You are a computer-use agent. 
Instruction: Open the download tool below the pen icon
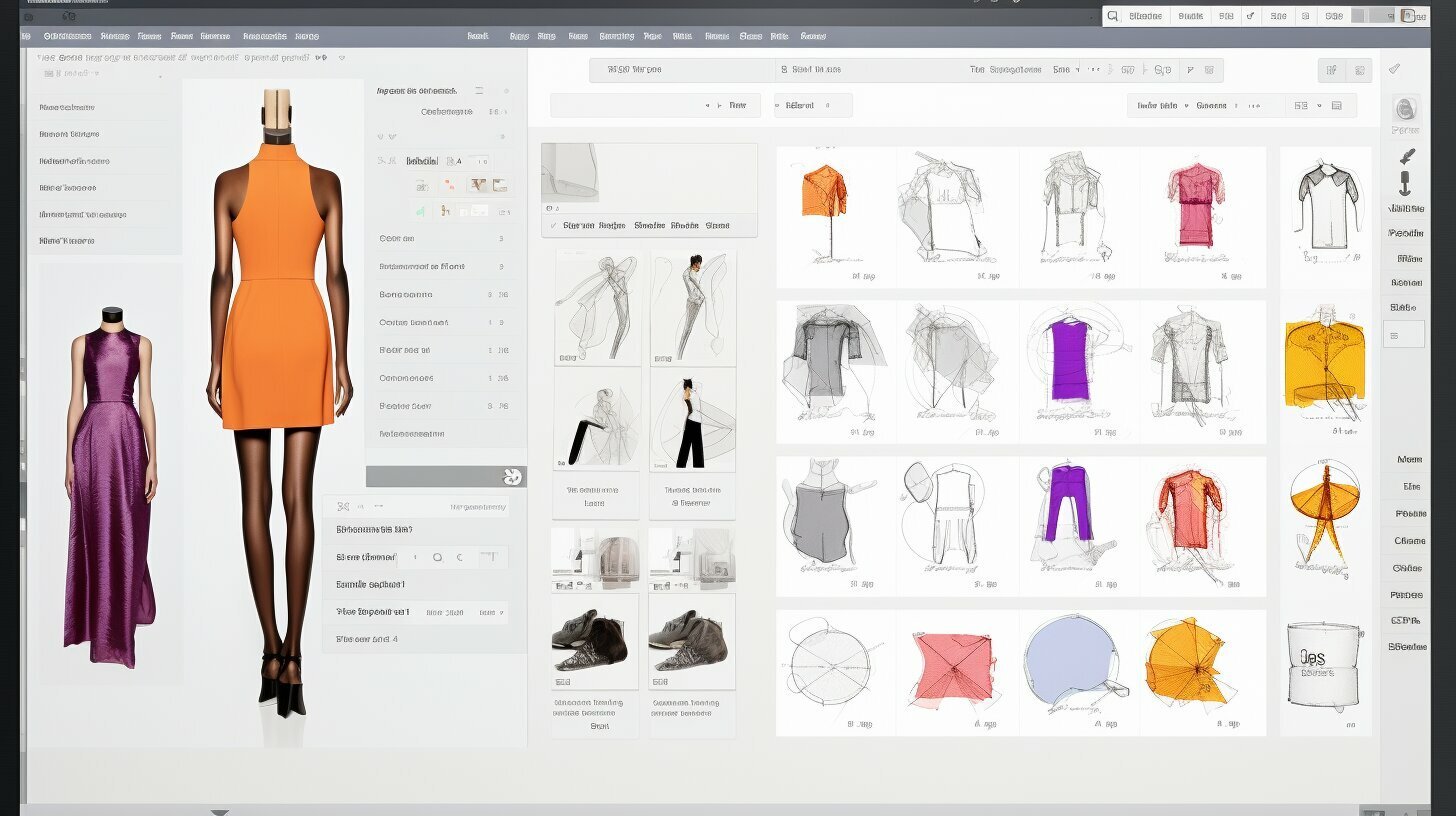(x=1407, y=185)
